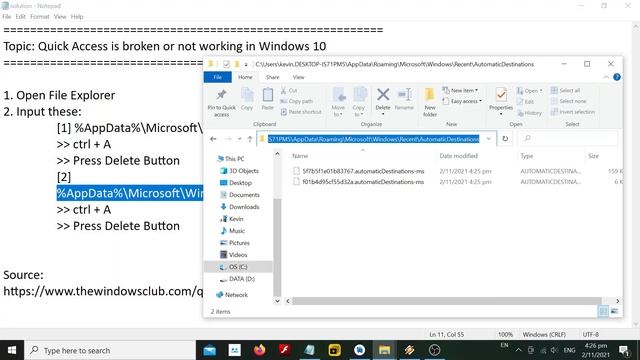Viewport: 640px width, 360px height.
Task: Open the Easy access dropdown
Action: tap(462, 101)
